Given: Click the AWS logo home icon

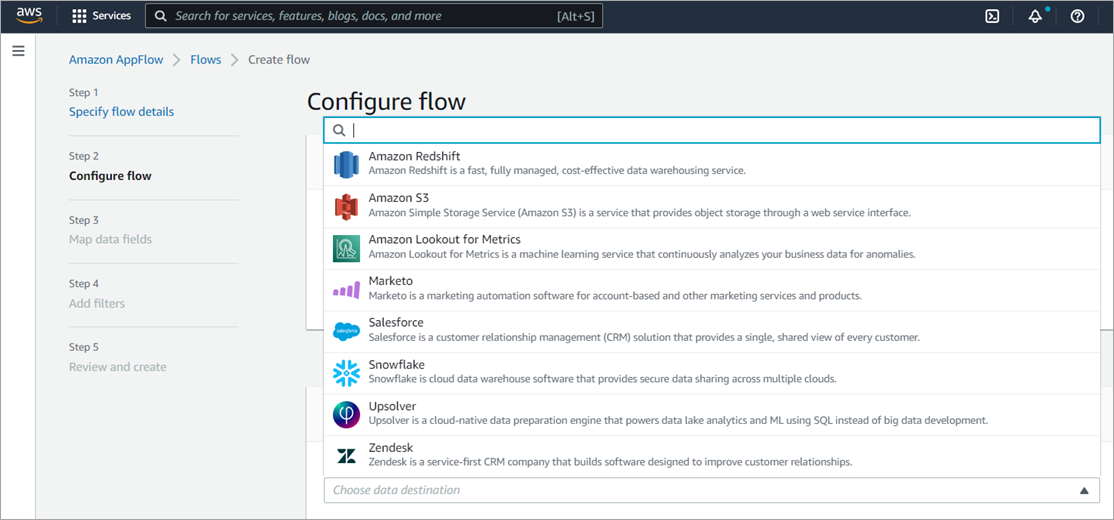Looking at the screenshot, I should [30, 16].
